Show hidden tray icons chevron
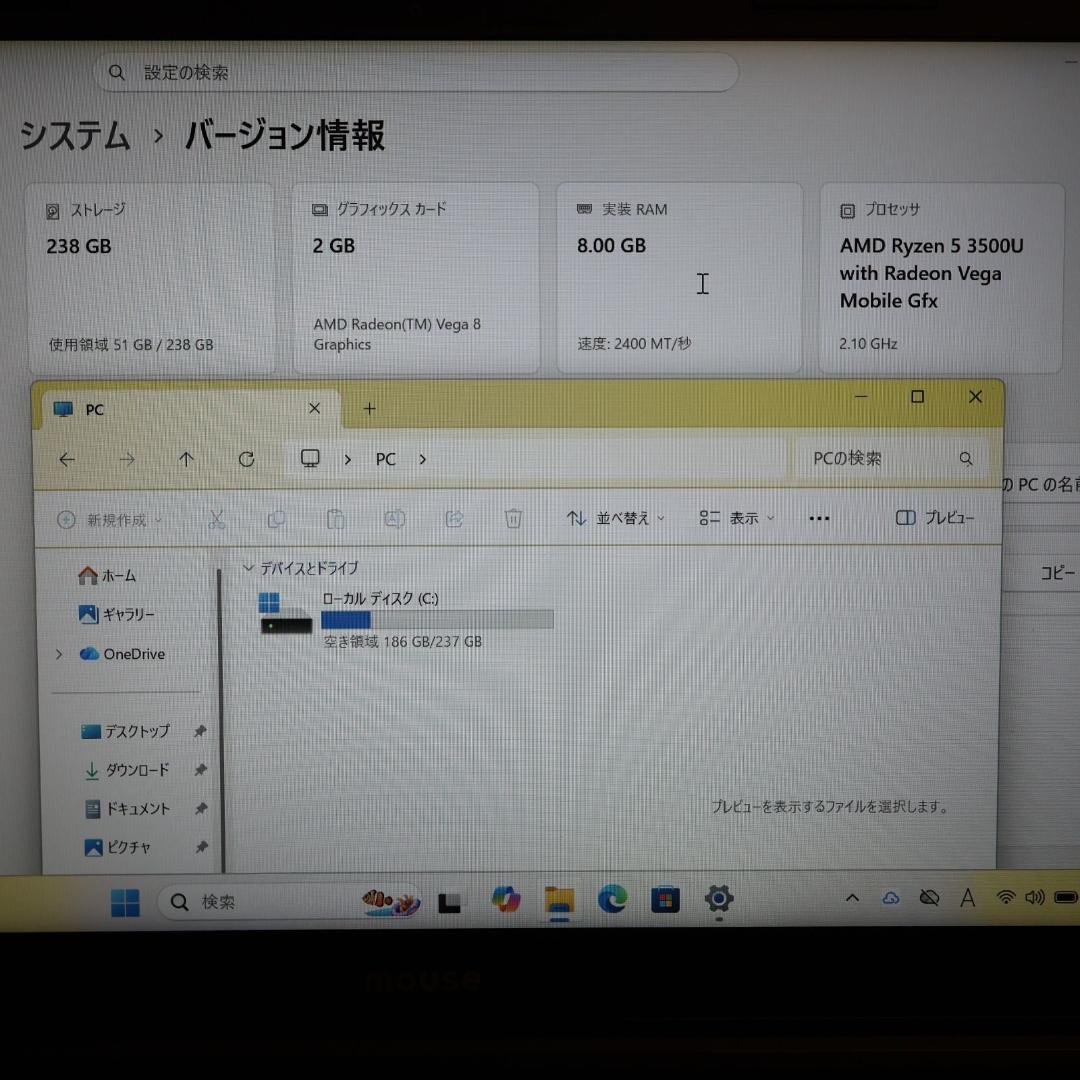 [852, 897]
